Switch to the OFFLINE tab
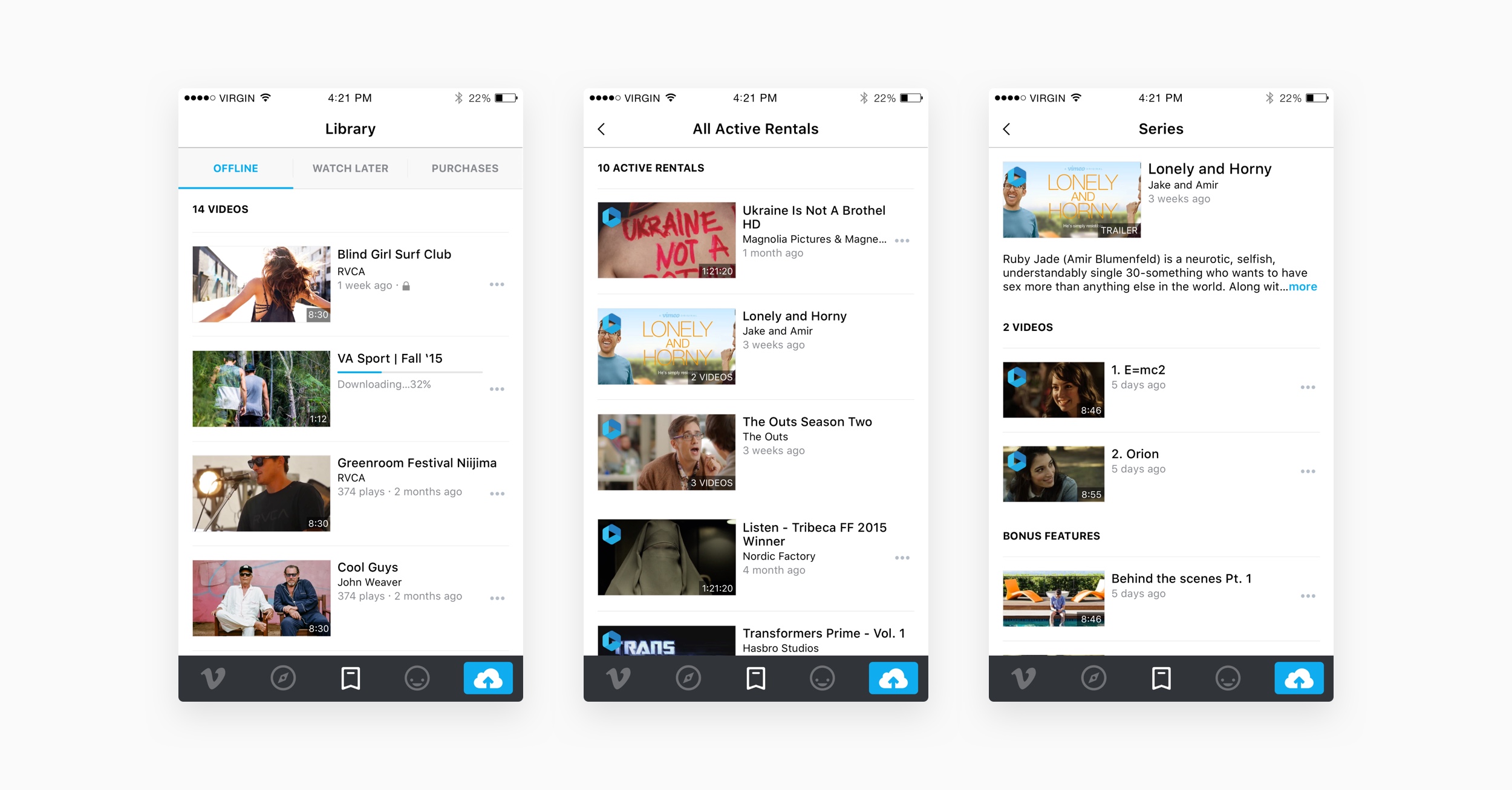The image size is (1512, 790). (x=236, y=168)
